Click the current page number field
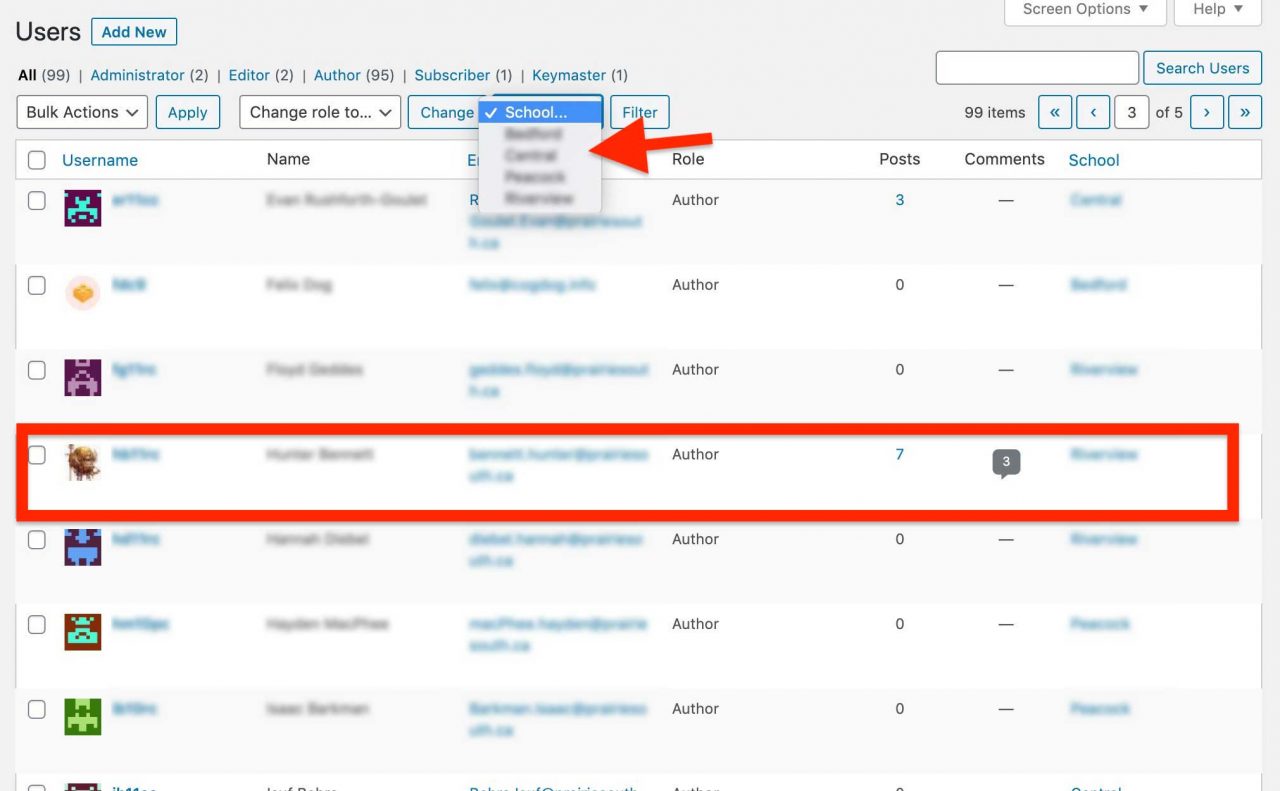Screen dimensions: 1280x791 (1132, 112)
